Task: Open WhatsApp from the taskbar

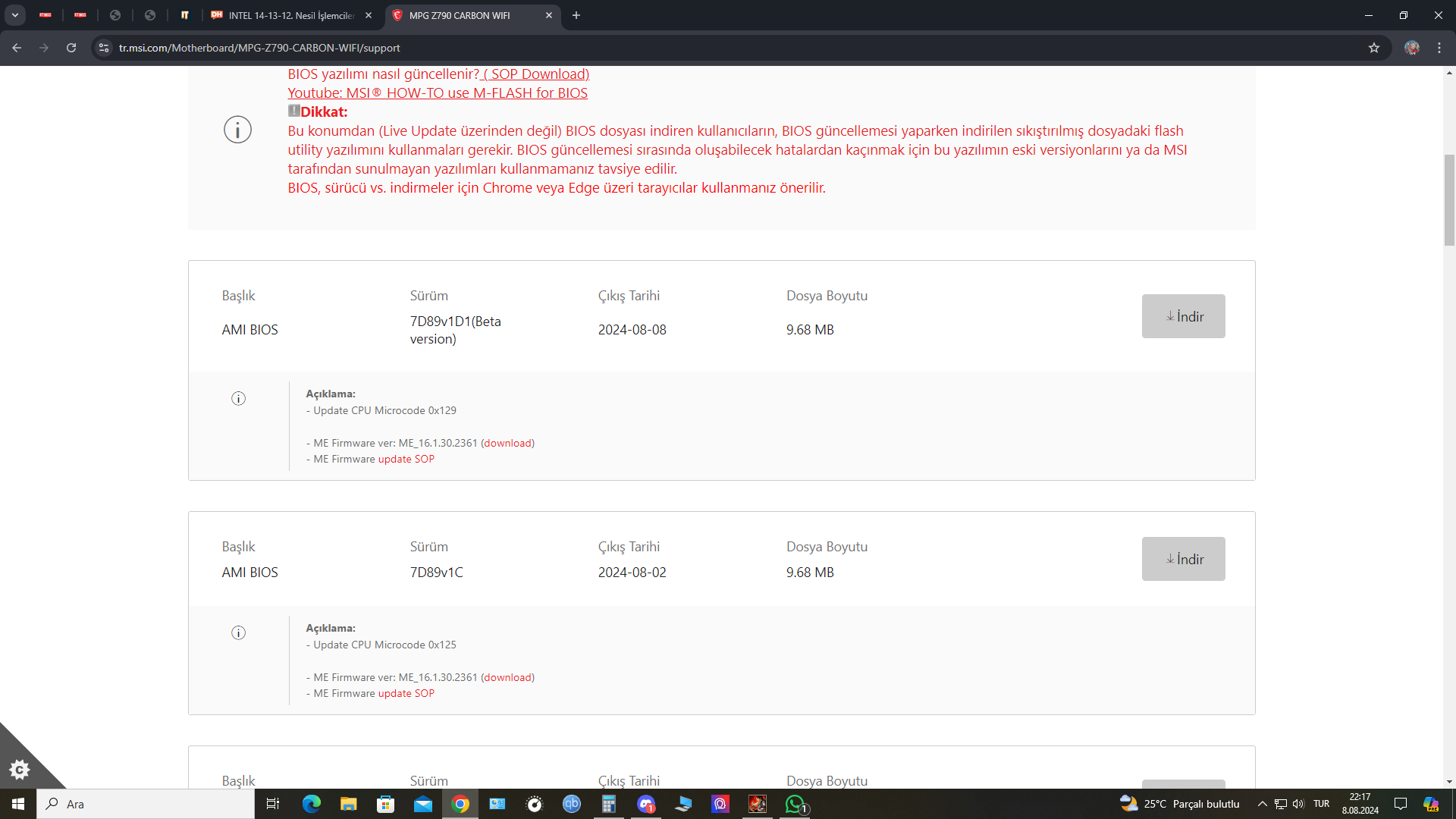Action: click(x=795, y=804)
